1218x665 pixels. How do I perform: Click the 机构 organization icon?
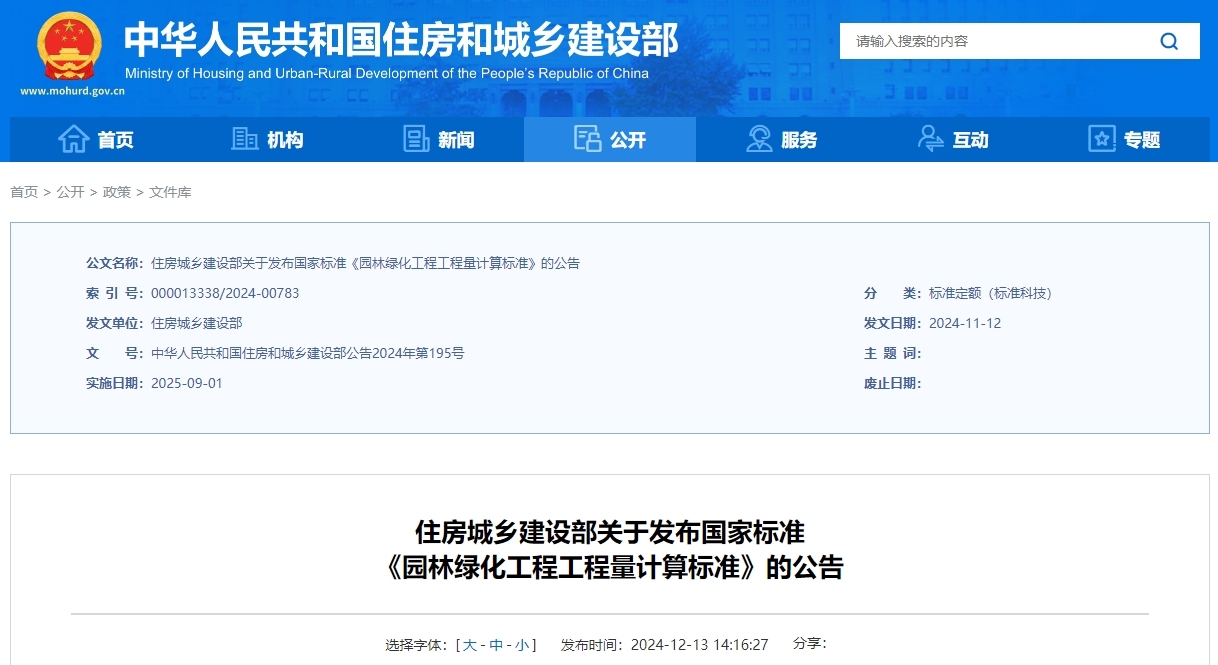click(x=245, y=139)
